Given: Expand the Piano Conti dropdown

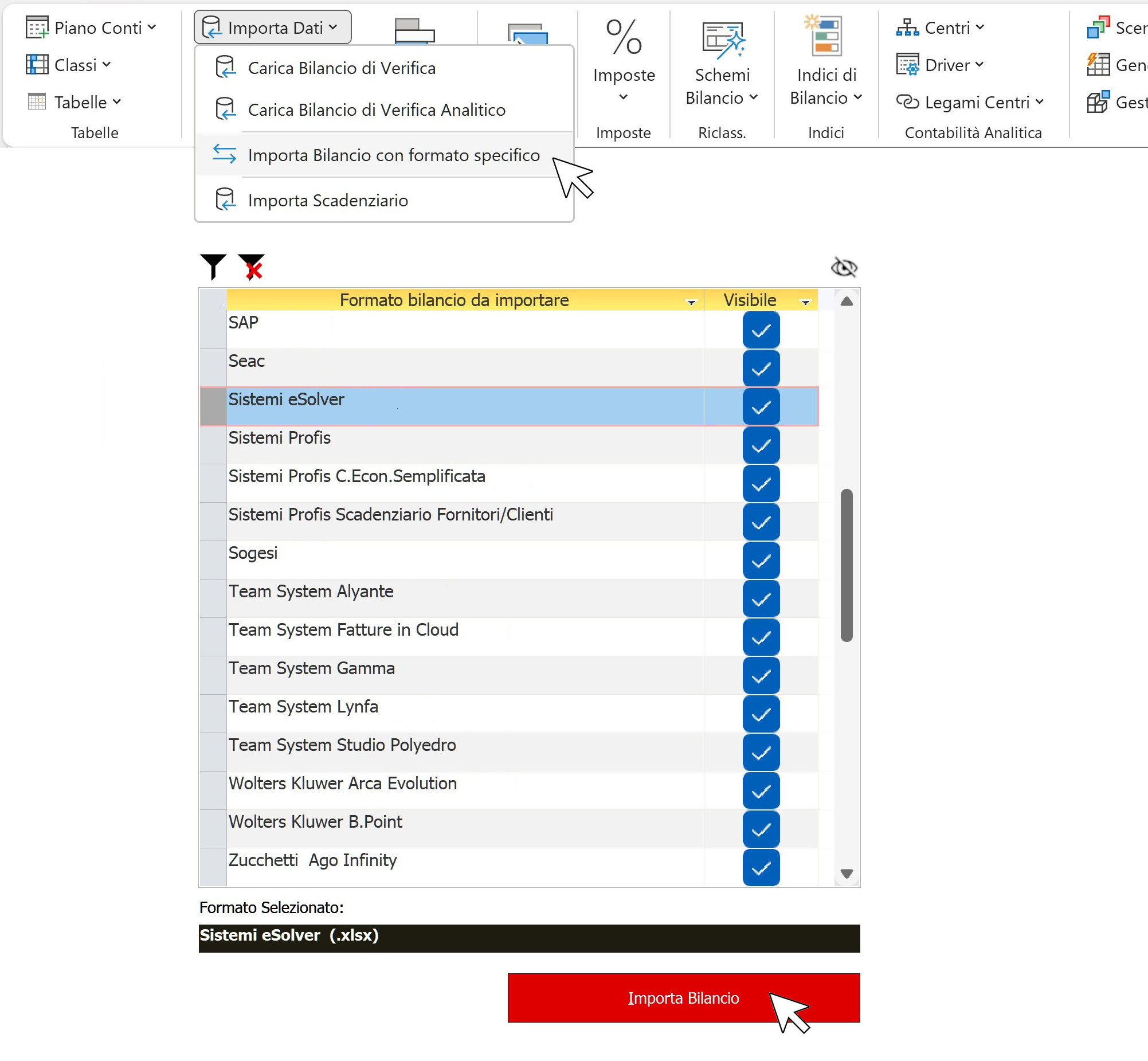Looking at the screenshot, I should click(x=151, y=27).
